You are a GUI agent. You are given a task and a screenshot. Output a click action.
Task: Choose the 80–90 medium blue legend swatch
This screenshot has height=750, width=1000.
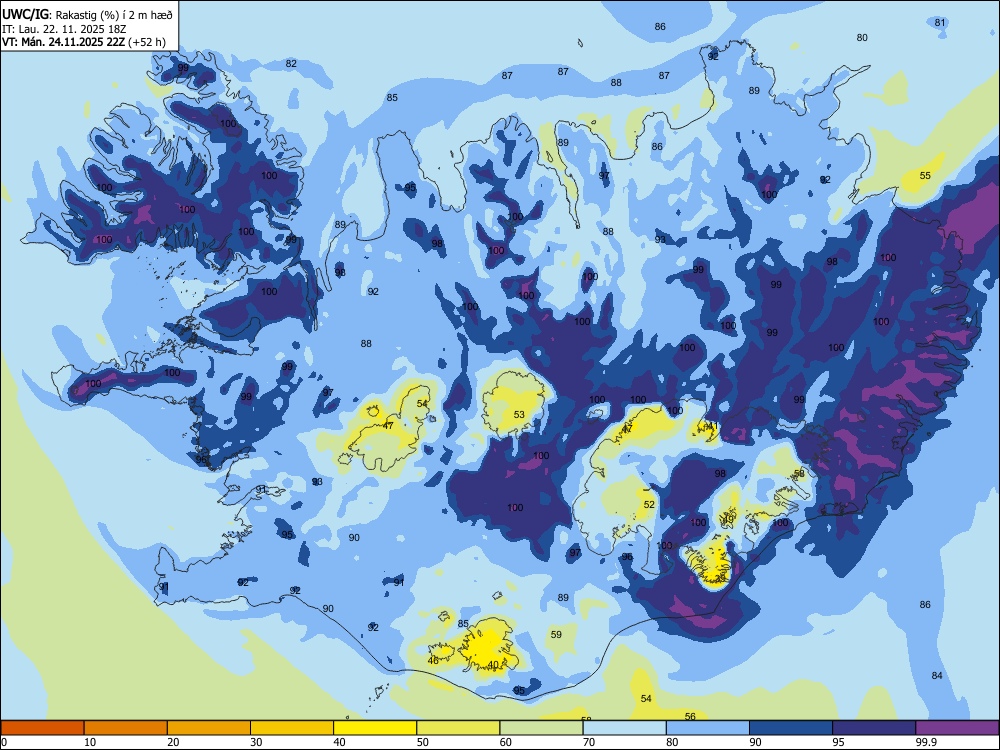point(708,728)
